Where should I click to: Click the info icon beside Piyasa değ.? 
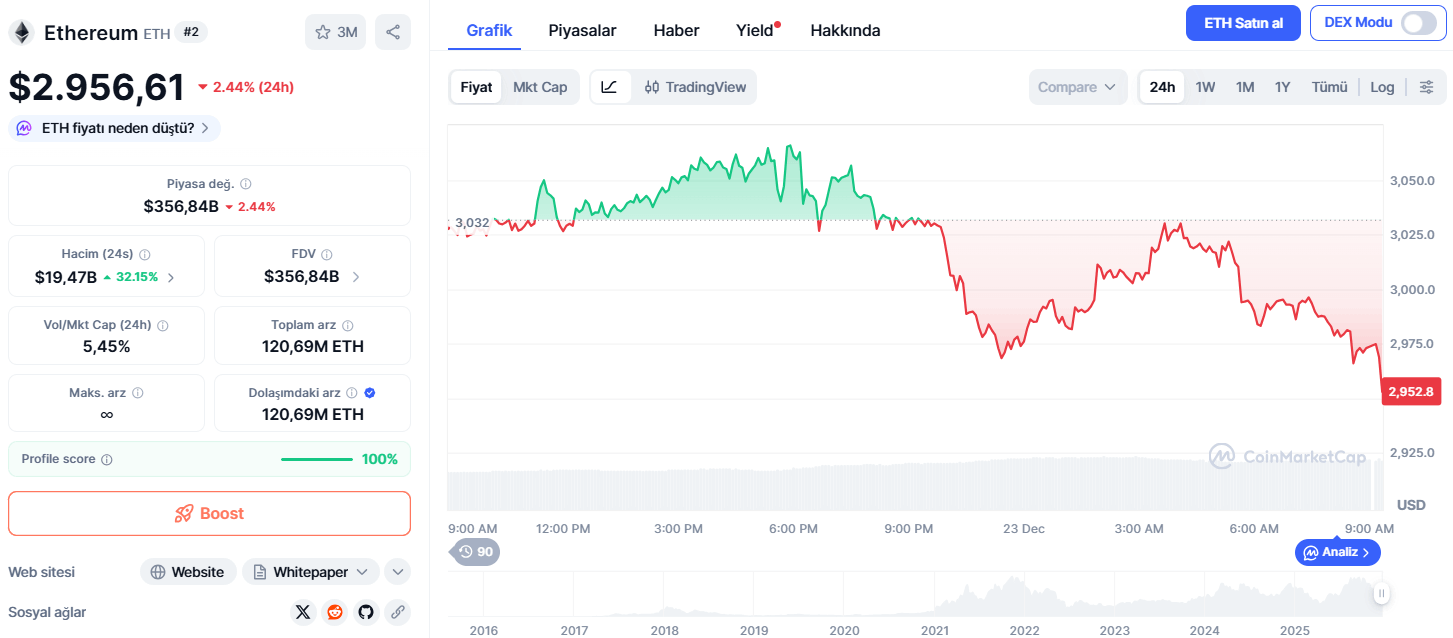246,184
